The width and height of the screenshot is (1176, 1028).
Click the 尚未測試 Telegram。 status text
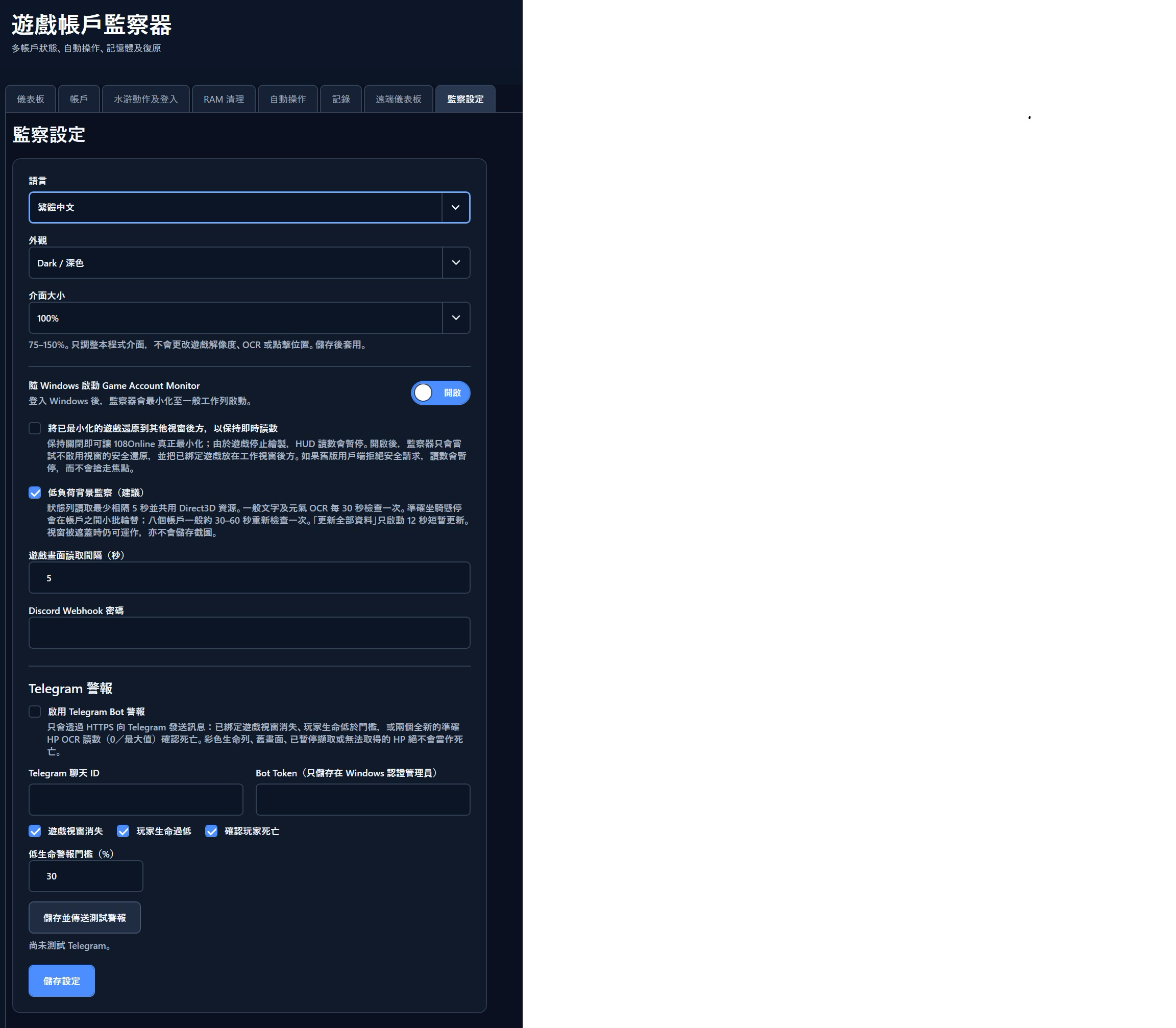[70, 946]
